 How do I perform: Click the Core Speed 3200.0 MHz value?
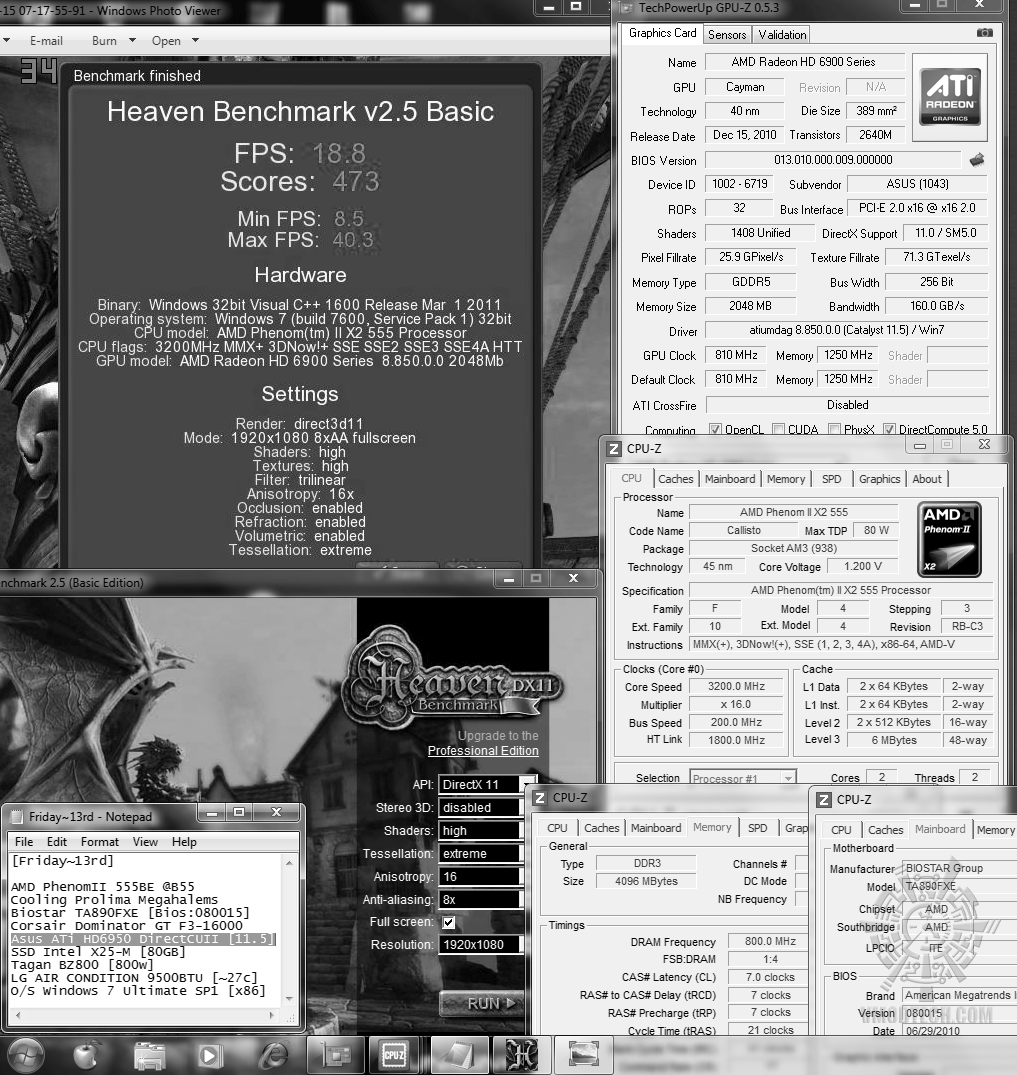[x=736, y=686]
